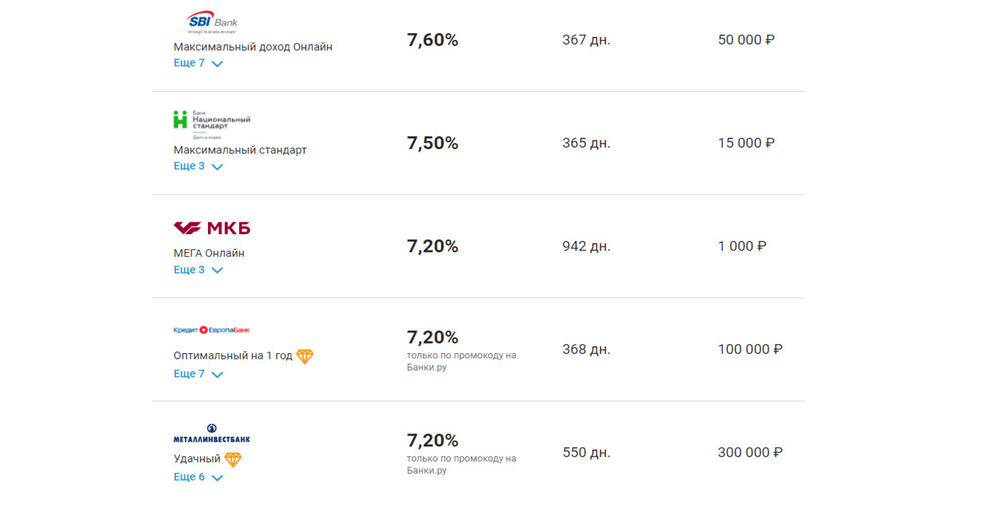Viewport: 1005px width, 512px height.
Task: Open the Оптимальный на 1 год deposit
Action: point(233,356)
